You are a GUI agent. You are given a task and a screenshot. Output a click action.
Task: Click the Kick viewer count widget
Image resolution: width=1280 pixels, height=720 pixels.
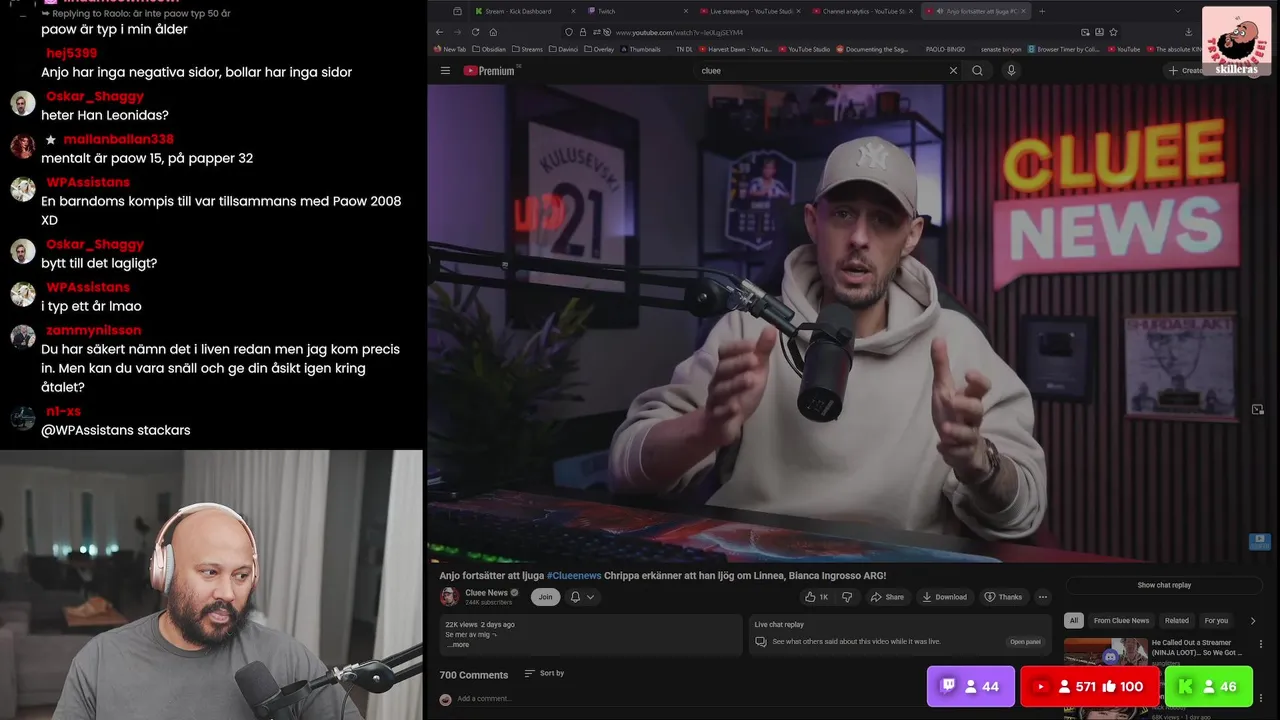point(1209,687)
